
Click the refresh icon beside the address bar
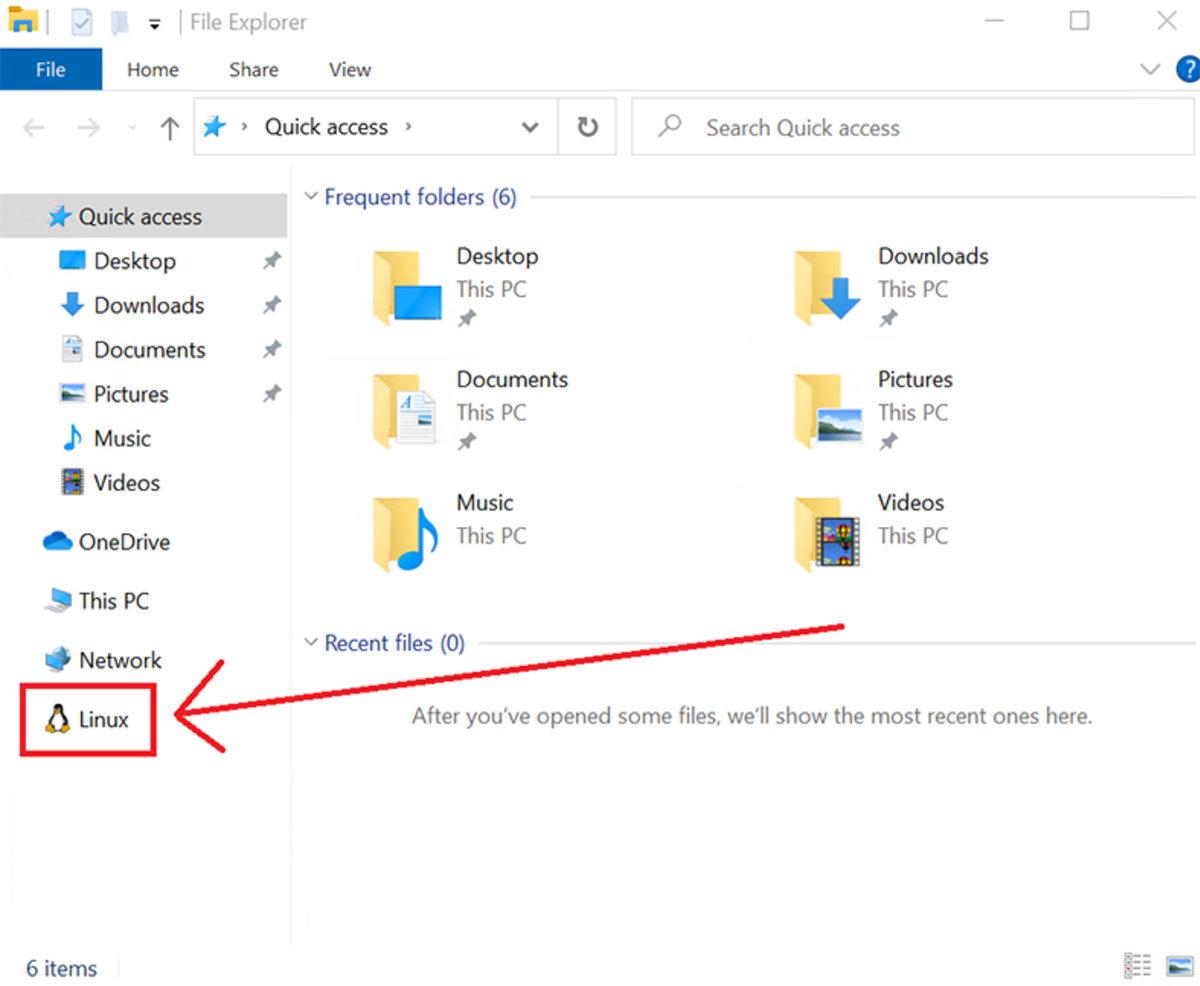click(x=587, y=127)
